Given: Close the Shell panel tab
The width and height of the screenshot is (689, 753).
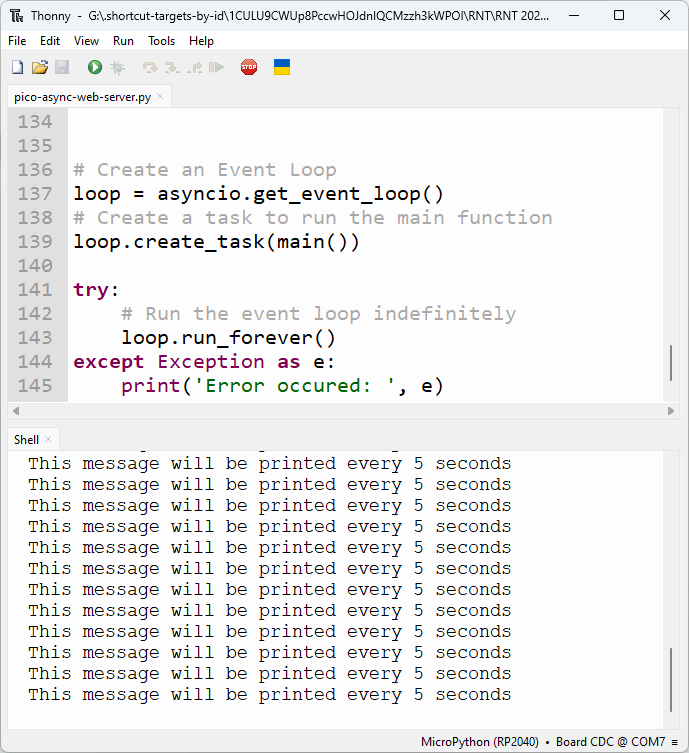Looking at the screenshot, I should 48,439.
